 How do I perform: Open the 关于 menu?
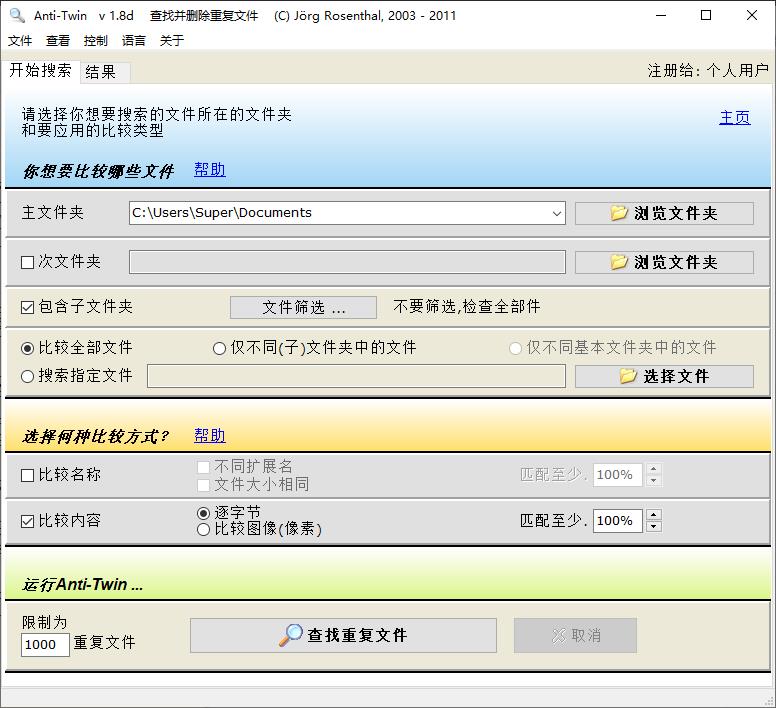pyautogui.click(x=172, y=41)
